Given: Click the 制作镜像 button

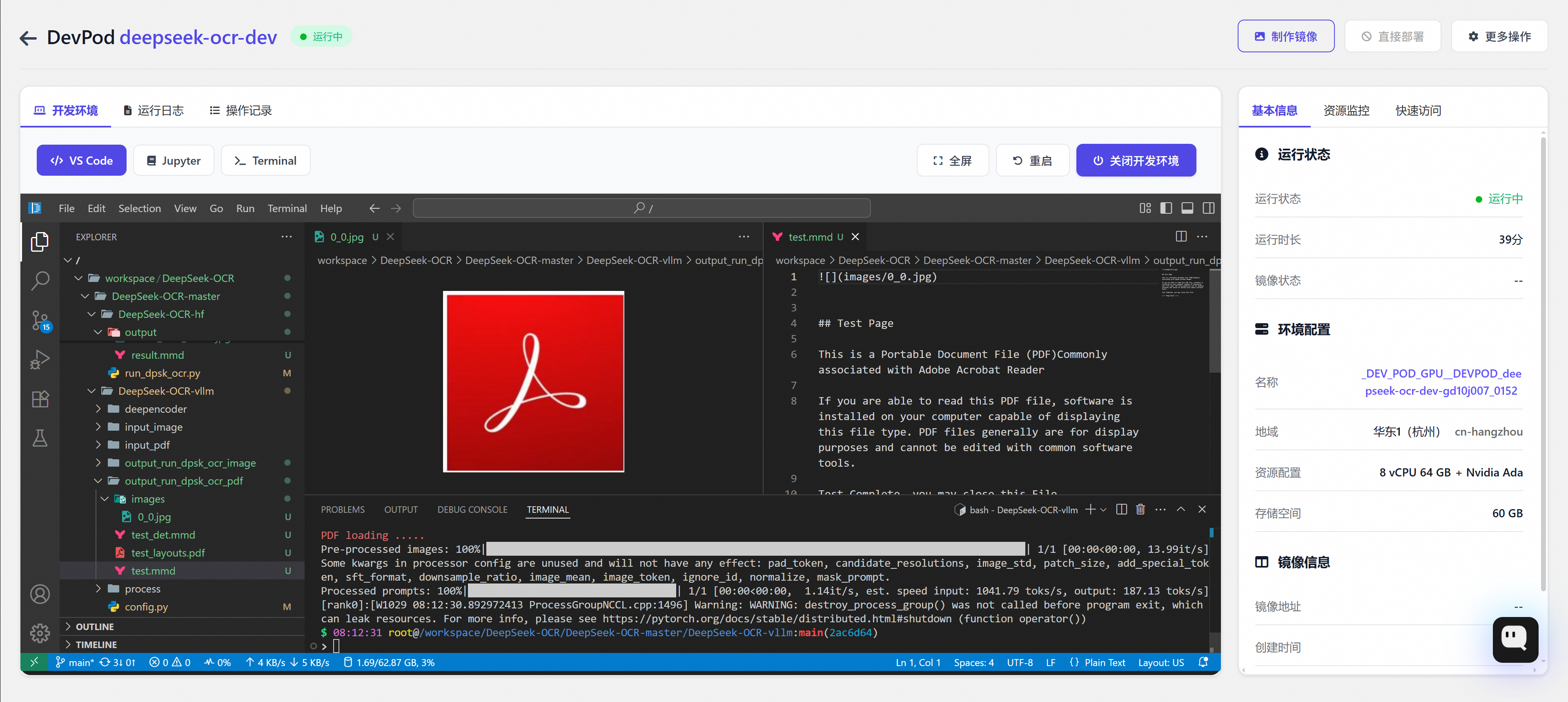Looking at the screenshot, I should click(x=1285, y=36).
